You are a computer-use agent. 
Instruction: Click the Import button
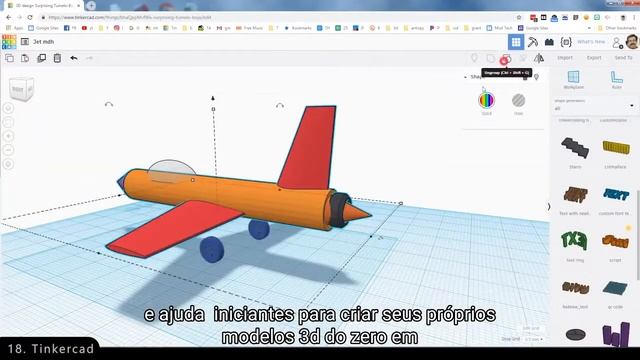click(x=565, y=58)
